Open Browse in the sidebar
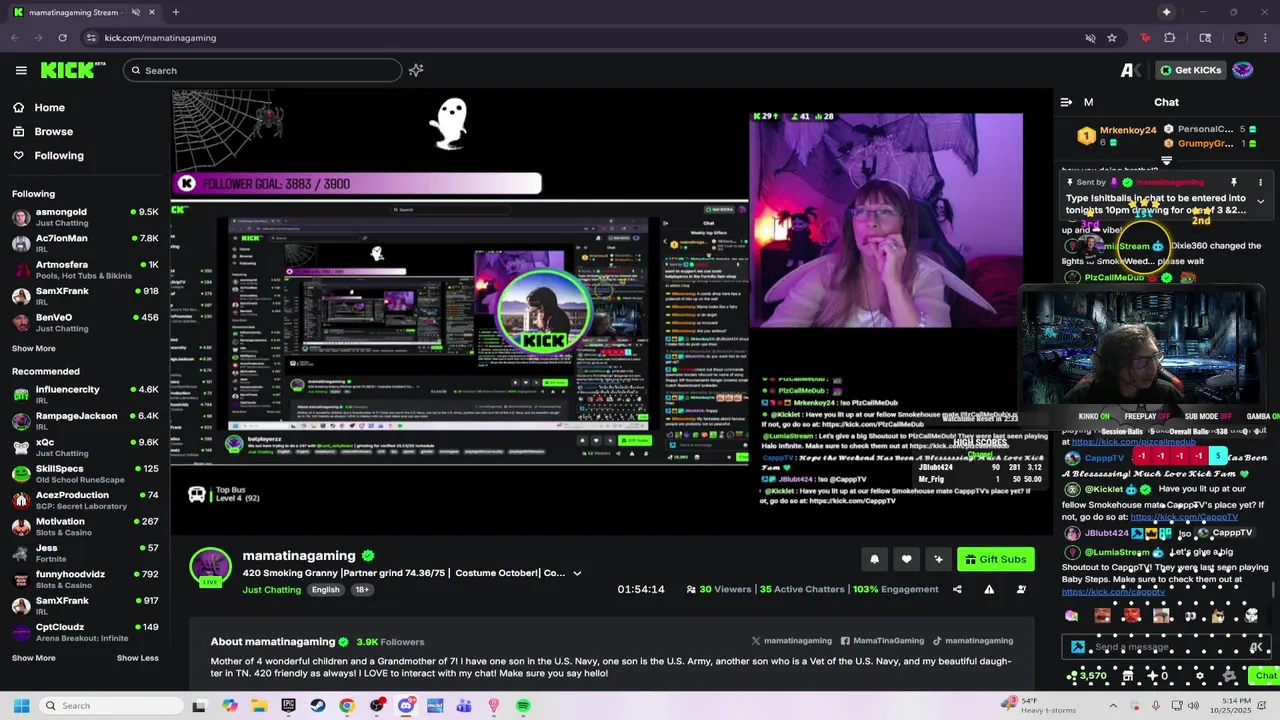Image resolution: width=1280 pixels, height=720 pixels. [43, 132]
